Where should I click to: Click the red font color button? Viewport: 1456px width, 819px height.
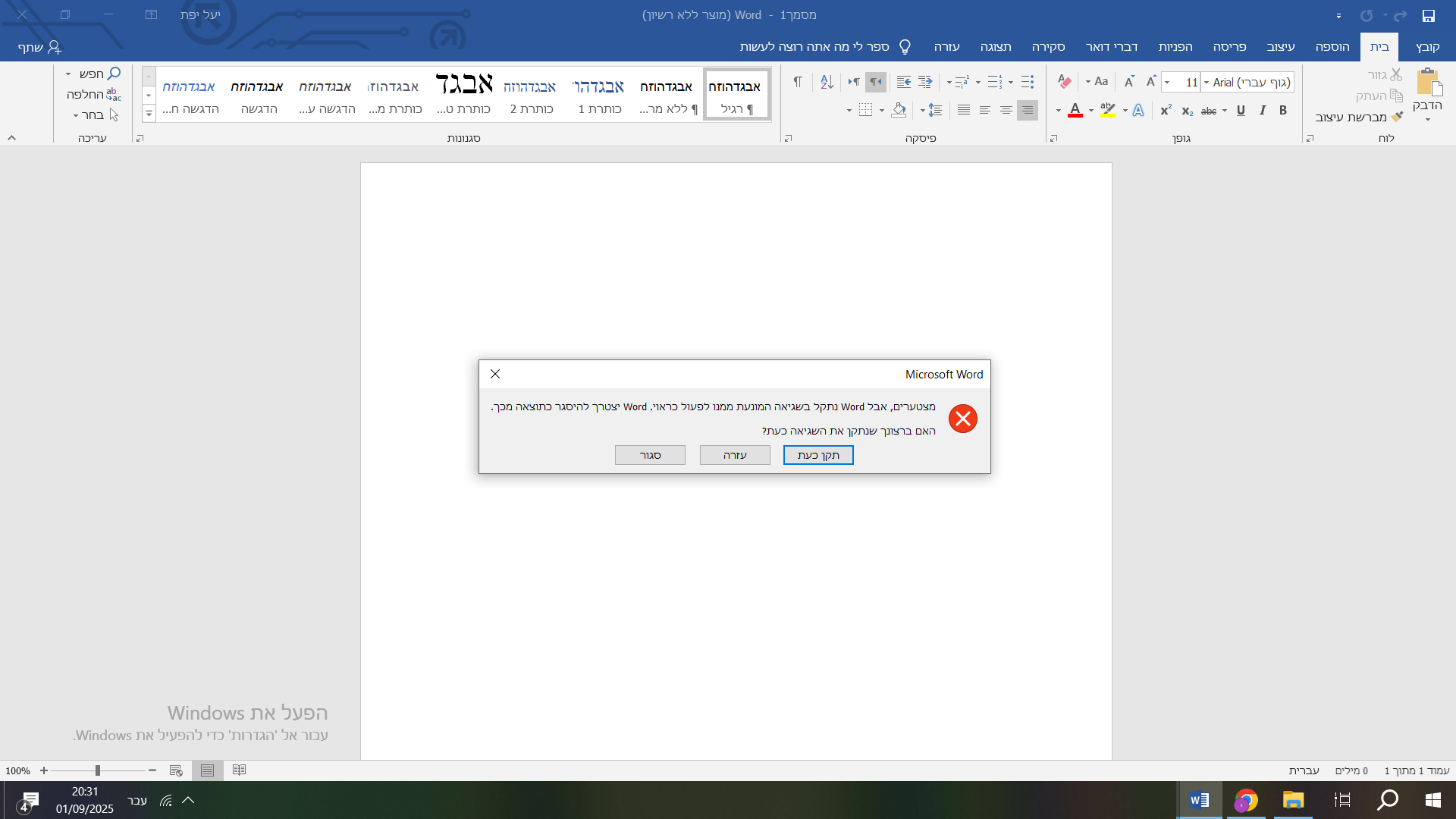point(1075,111)
